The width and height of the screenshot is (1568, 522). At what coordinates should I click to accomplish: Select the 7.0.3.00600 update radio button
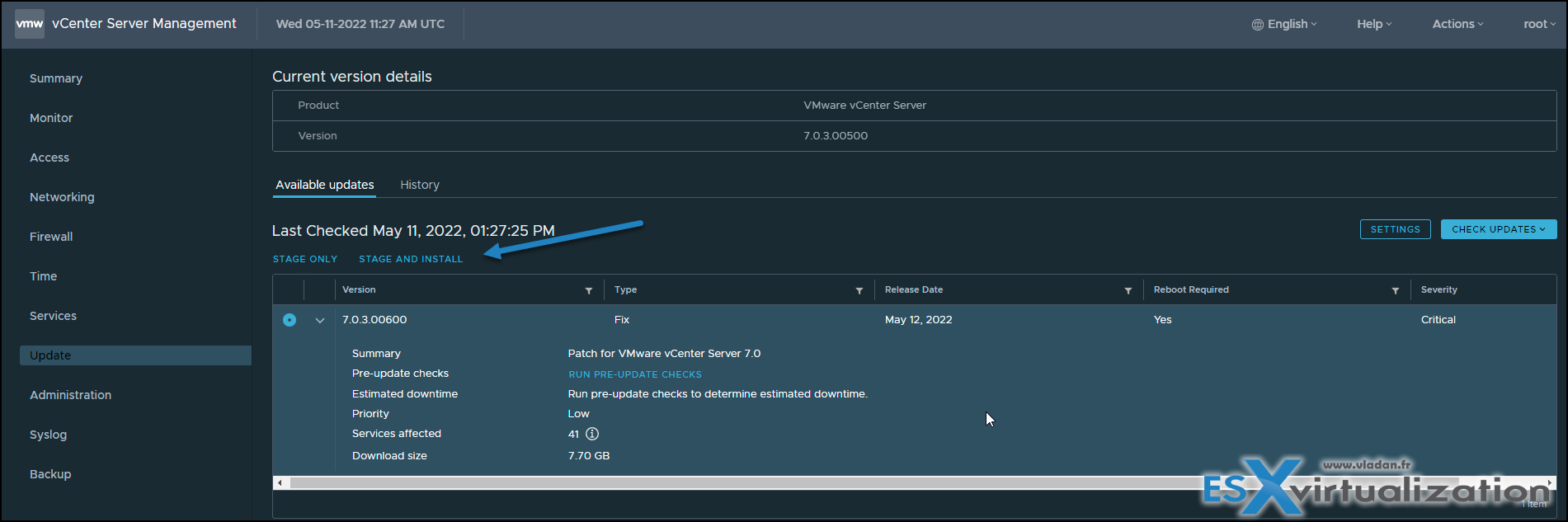click(x=290, y=320)
